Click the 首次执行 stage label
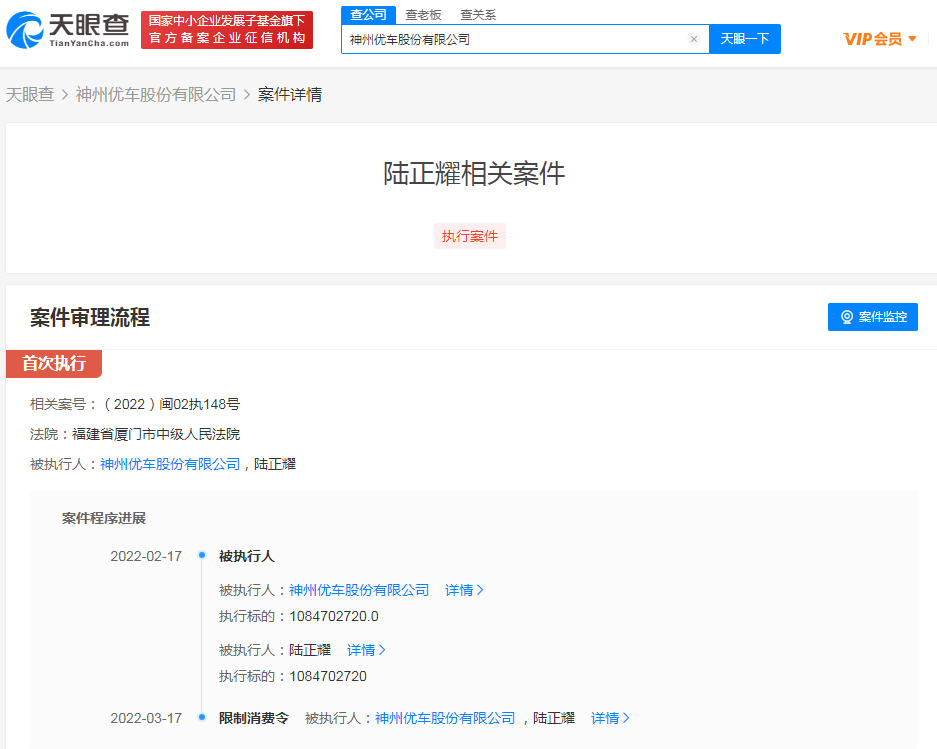The height and width of the screenshot is (749, 937). tap(54, 363)
